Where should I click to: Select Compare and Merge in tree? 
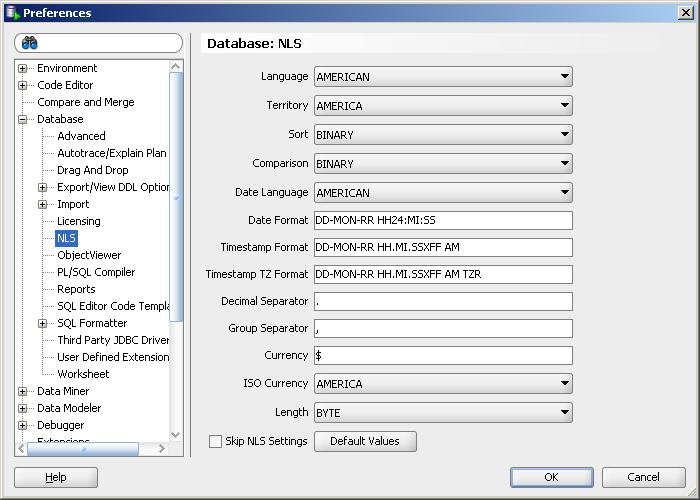pos(86,102)
